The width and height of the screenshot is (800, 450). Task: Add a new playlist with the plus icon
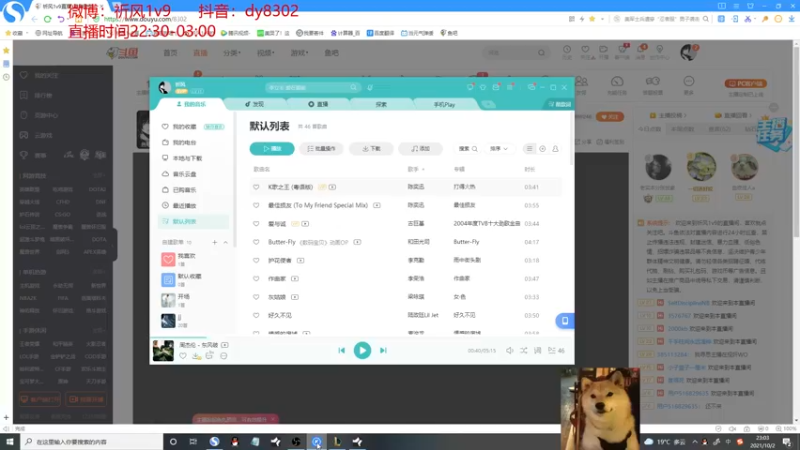click(214, 242)
